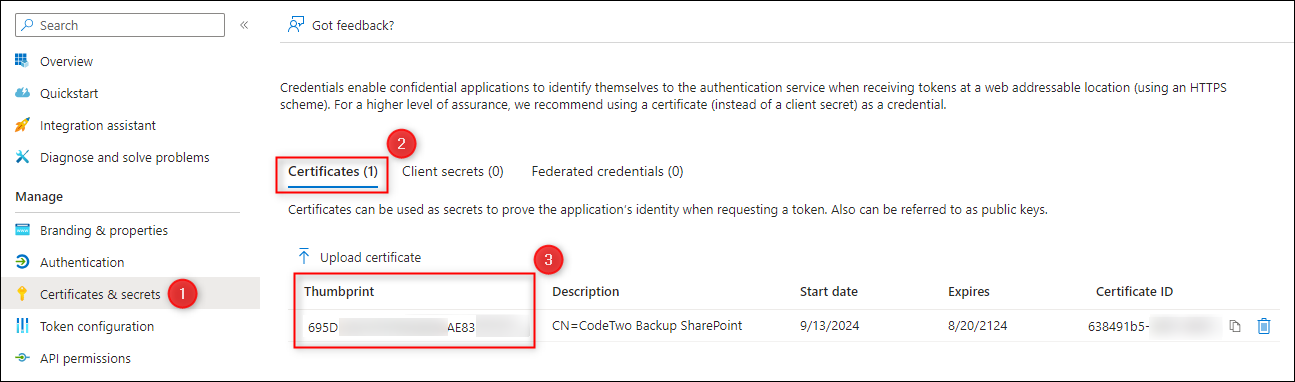This screenshot has width=1295, height=382.
Task: Collapse the sidebar using the double chevron
Action: coord(245,25)
